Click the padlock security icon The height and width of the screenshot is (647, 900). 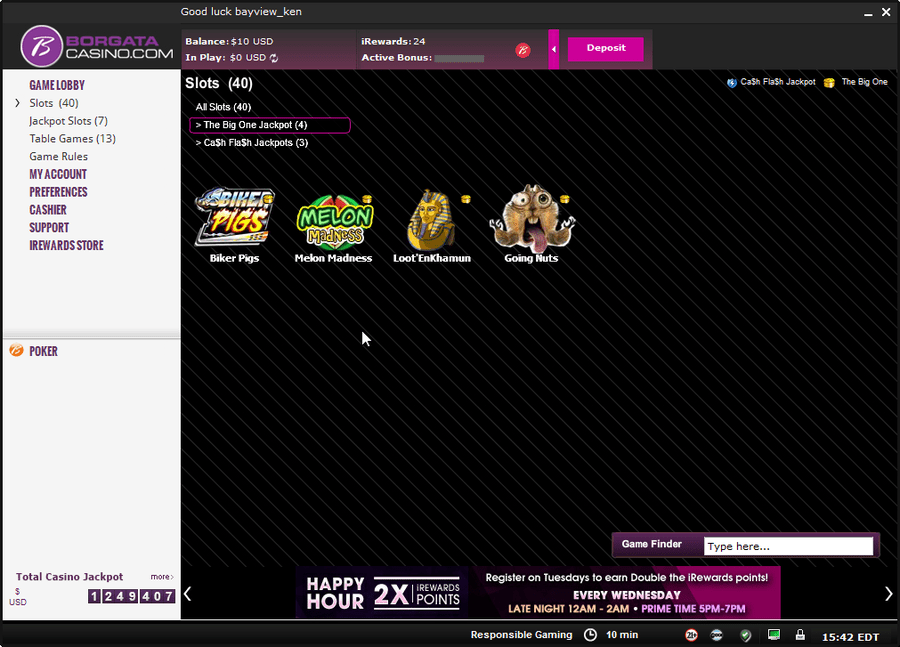point(800,634)
